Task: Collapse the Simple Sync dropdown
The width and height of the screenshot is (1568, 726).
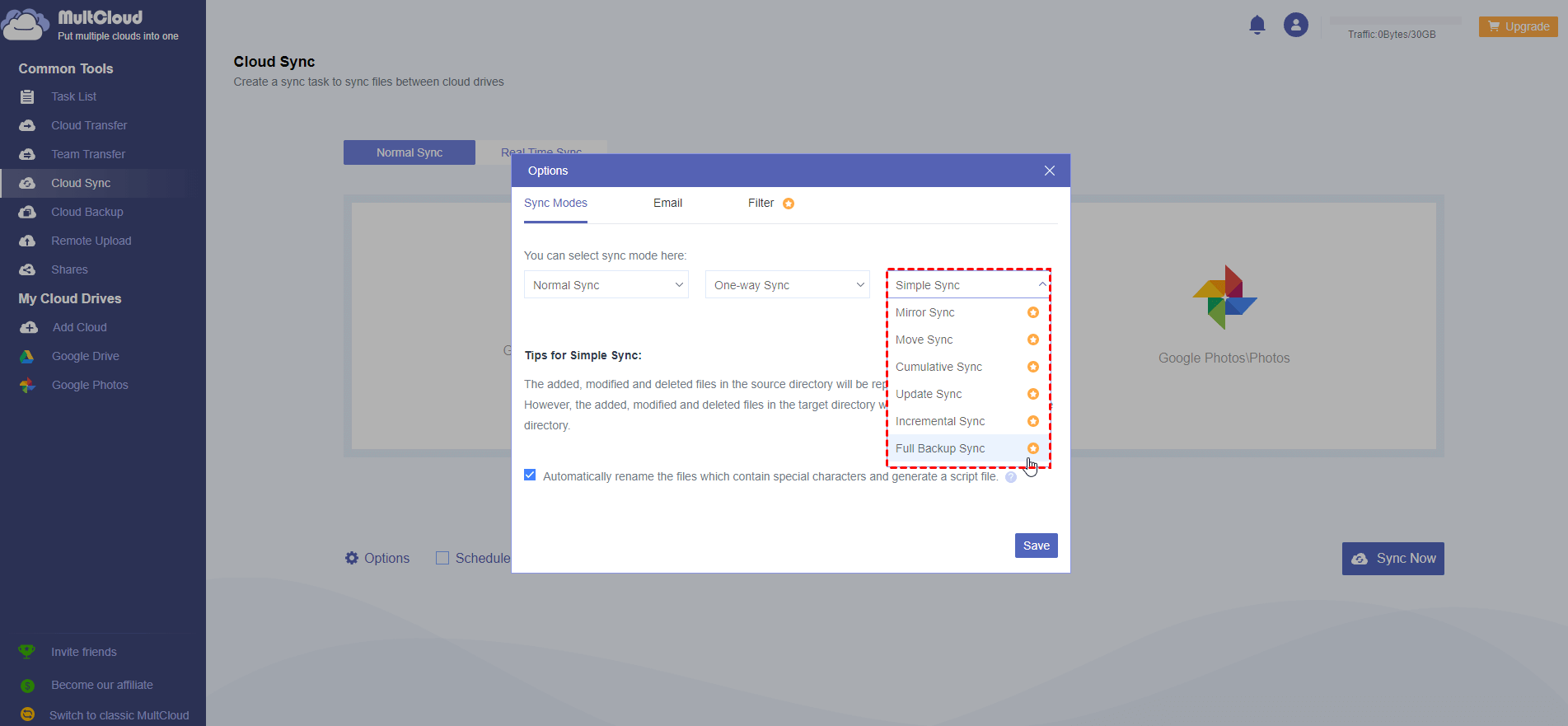Action: point(968,285)
